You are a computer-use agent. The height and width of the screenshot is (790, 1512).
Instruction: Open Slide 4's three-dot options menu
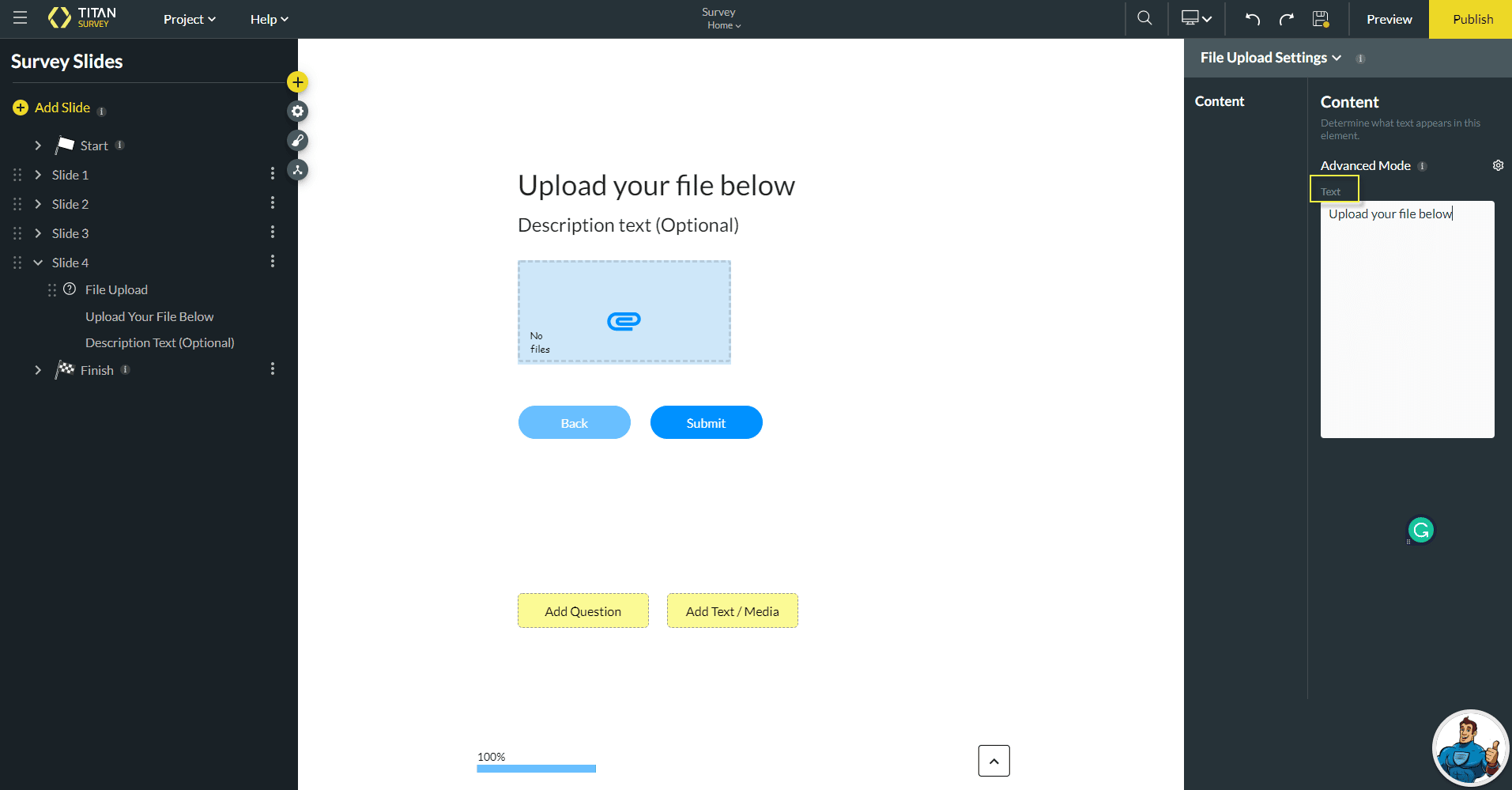(273, 261)
